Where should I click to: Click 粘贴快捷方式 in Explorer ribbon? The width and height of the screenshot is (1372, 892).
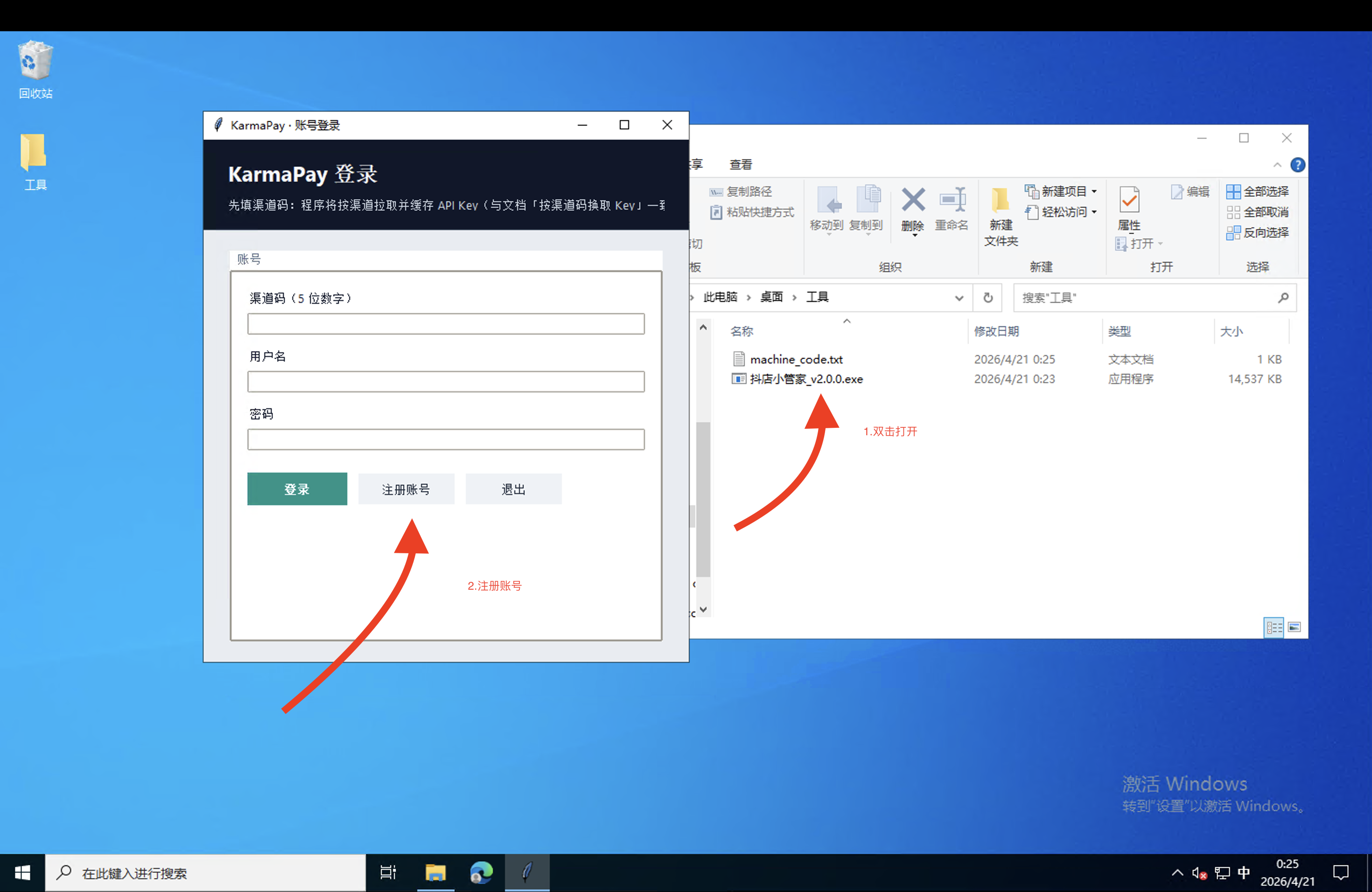752,212
